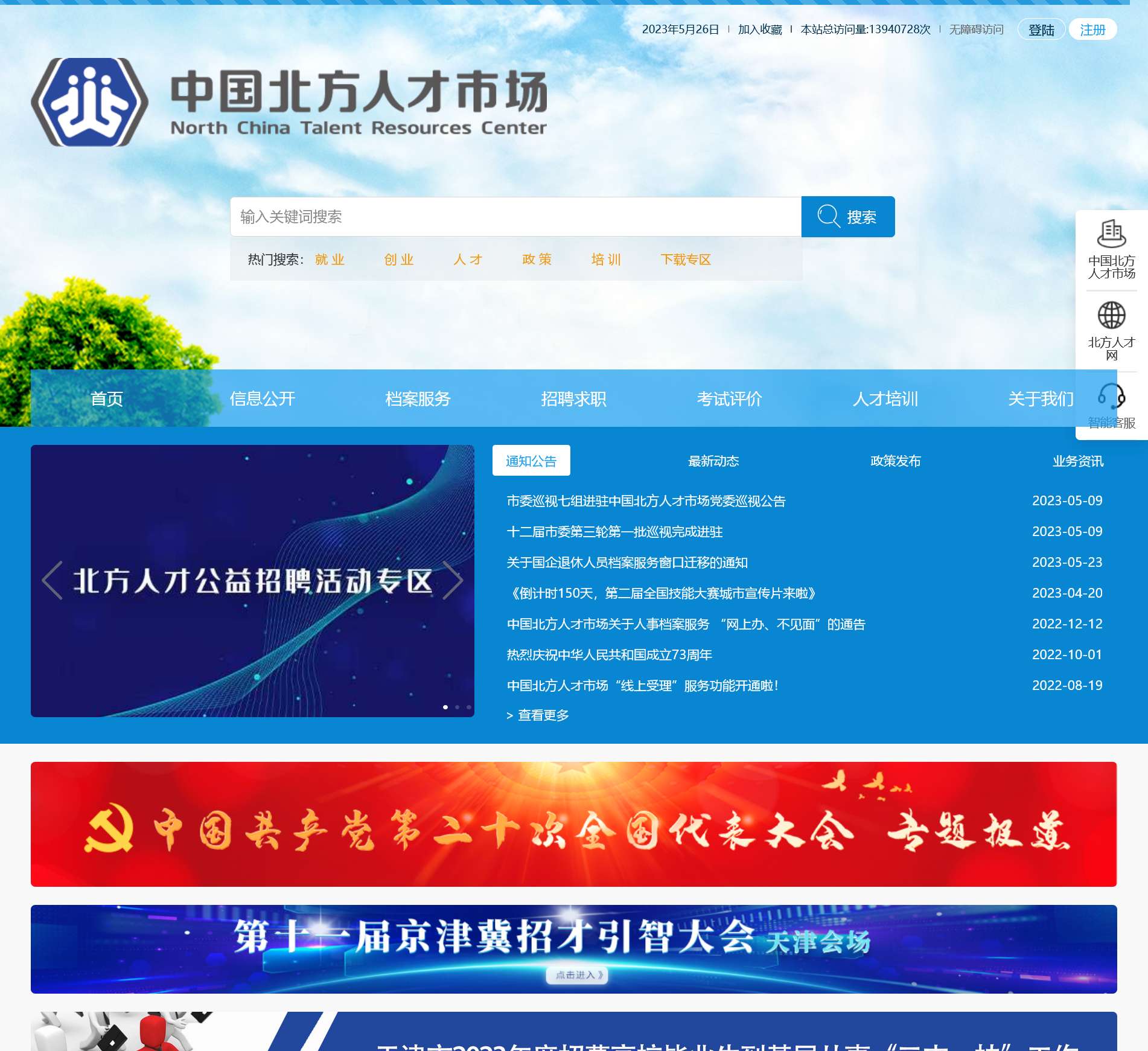Click the 无障碍访问 accessibility link
The height and width of the screenshot is (1051, 1148).
(976, 30)
